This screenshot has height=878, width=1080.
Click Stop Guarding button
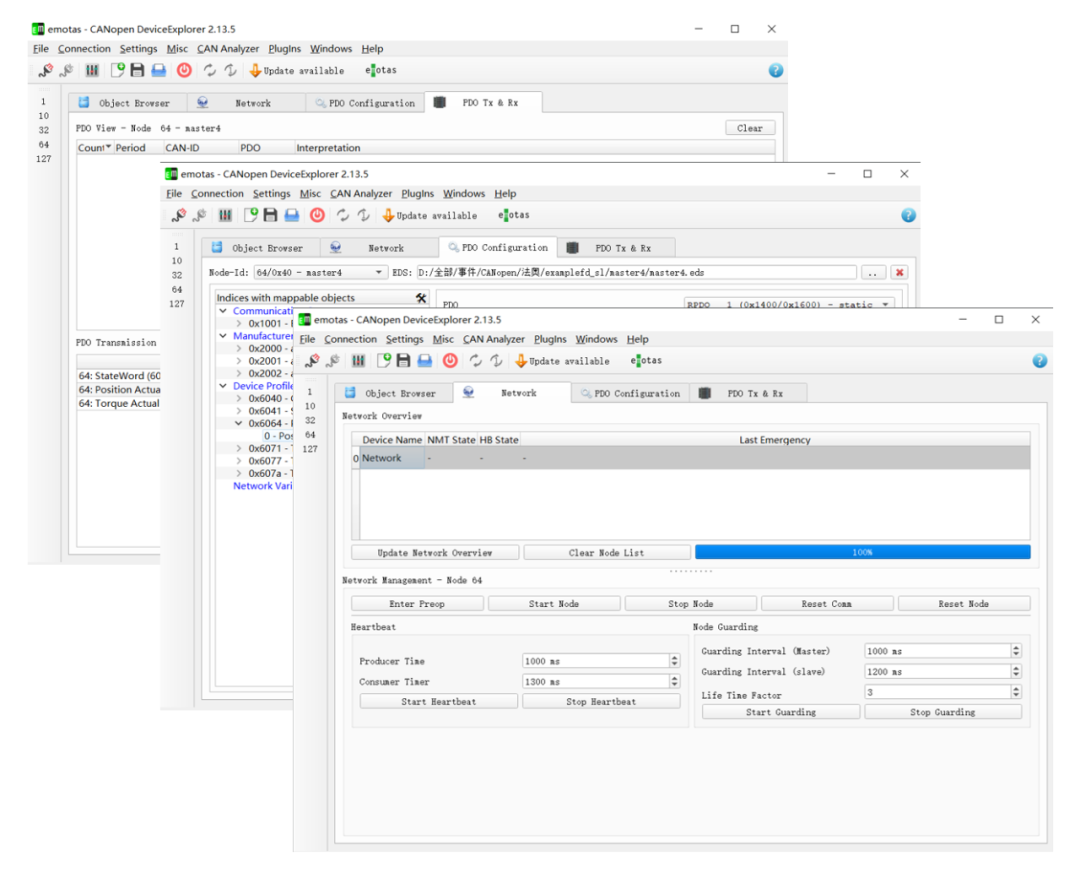pos(943,712)
